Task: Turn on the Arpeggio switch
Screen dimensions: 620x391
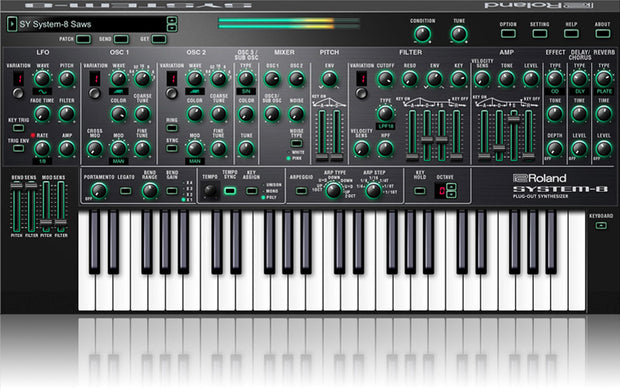Action: click(301, 191)
